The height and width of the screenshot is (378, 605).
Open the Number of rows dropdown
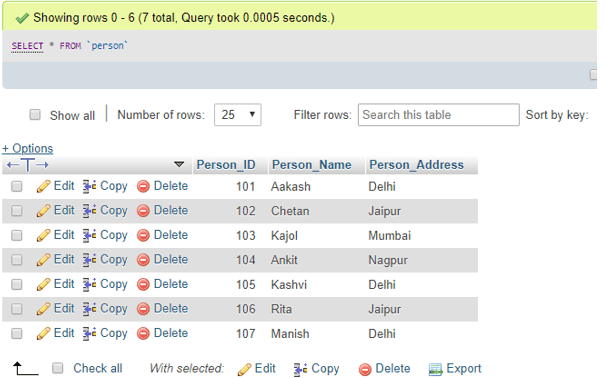tap(238, 115)
